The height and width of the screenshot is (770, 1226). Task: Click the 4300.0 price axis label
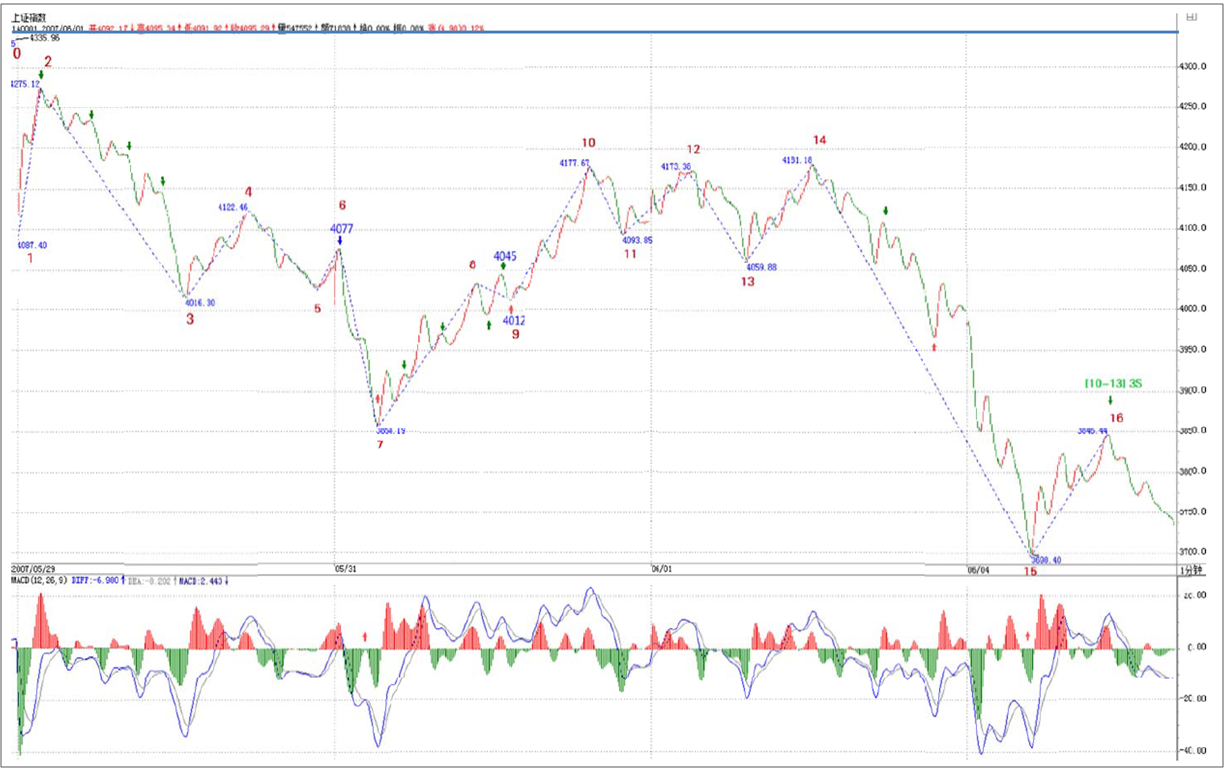[1195, 66]
